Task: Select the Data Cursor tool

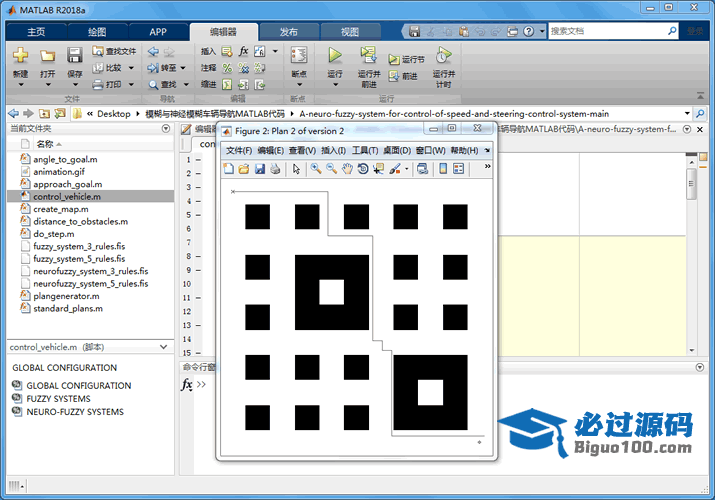Action: pyautogui.click(x=378, y=169)
